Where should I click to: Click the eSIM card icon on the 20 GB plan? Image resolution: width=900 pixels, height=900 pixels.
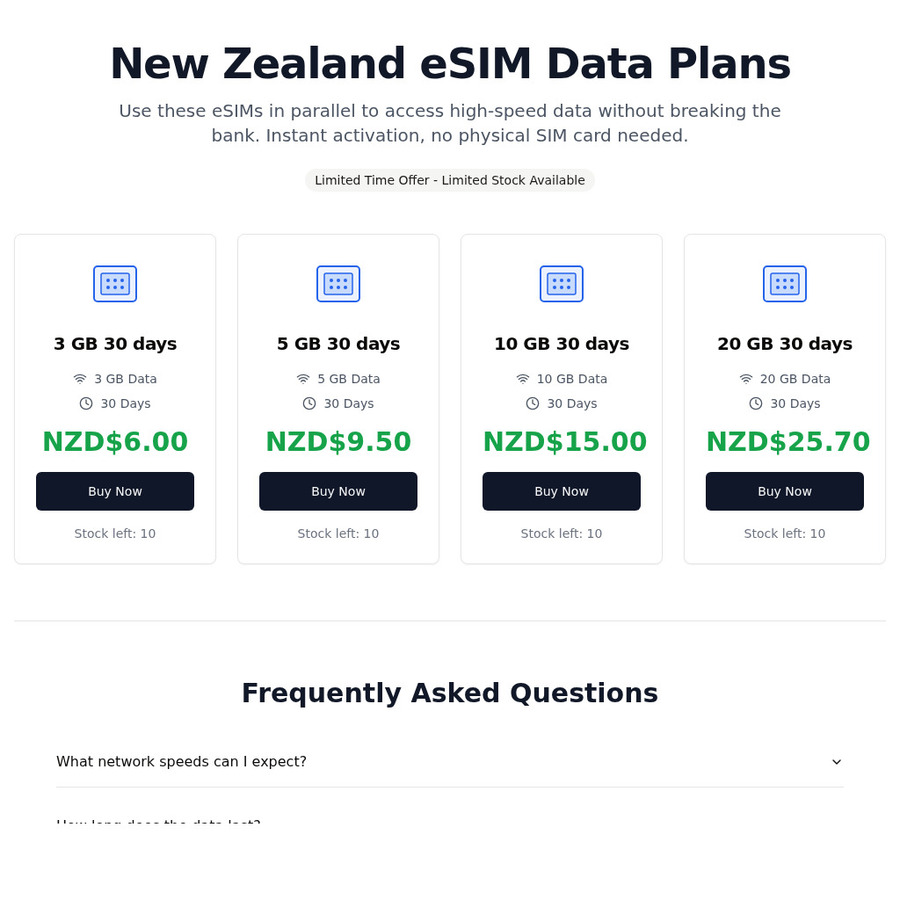784,283
